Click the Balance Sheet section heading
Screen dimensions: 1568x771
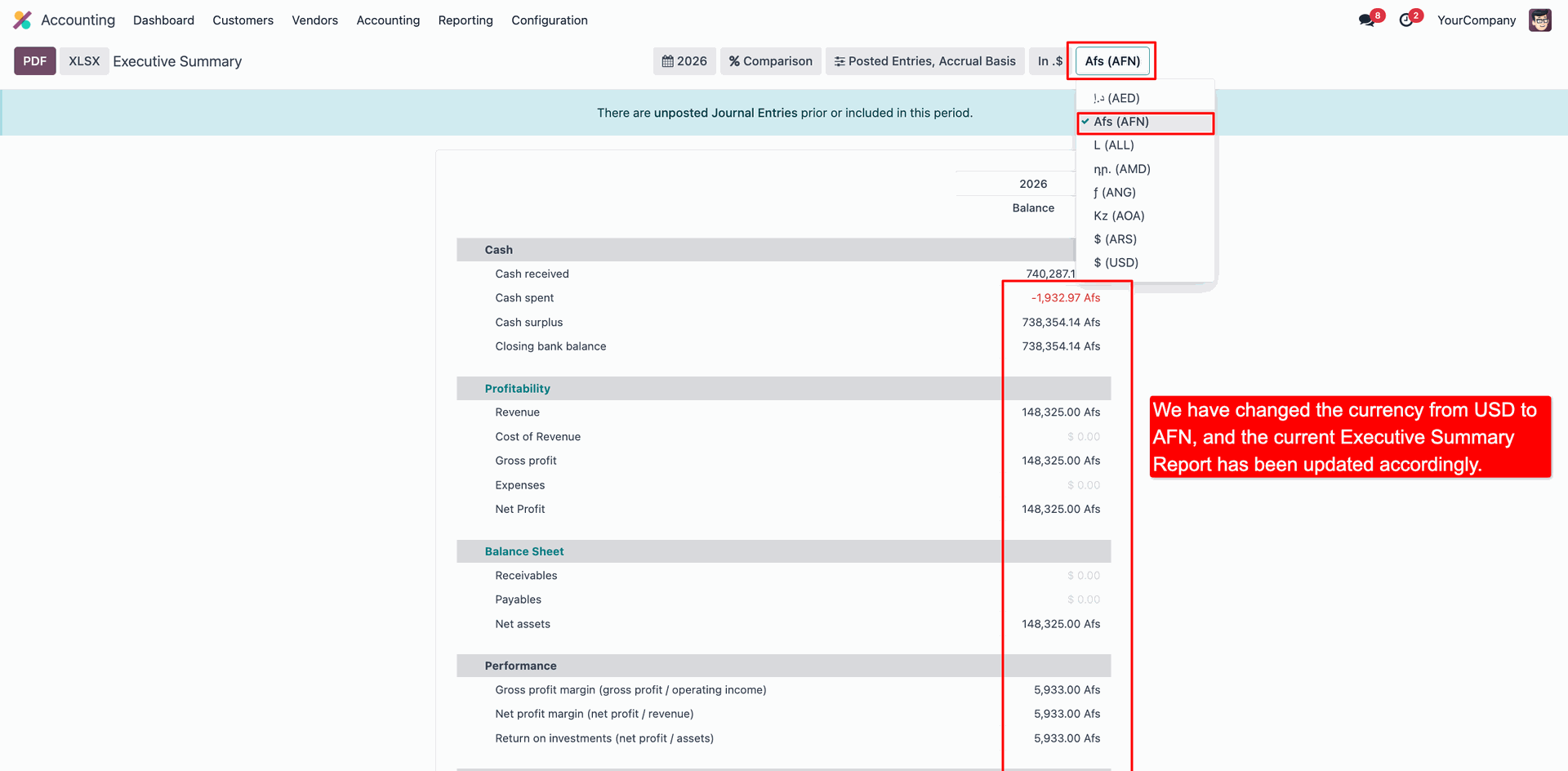coord(523,551)
